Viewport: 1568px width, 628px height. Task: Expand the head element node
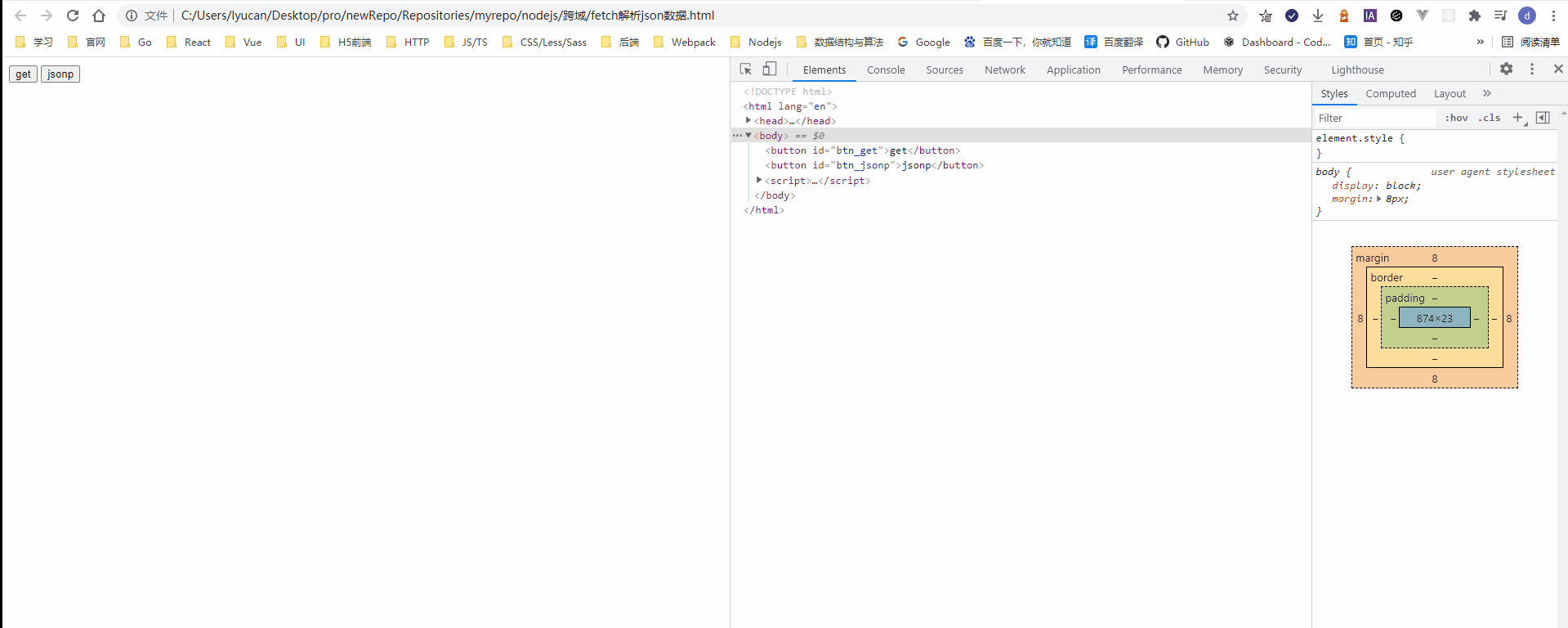tap(748, 120)
